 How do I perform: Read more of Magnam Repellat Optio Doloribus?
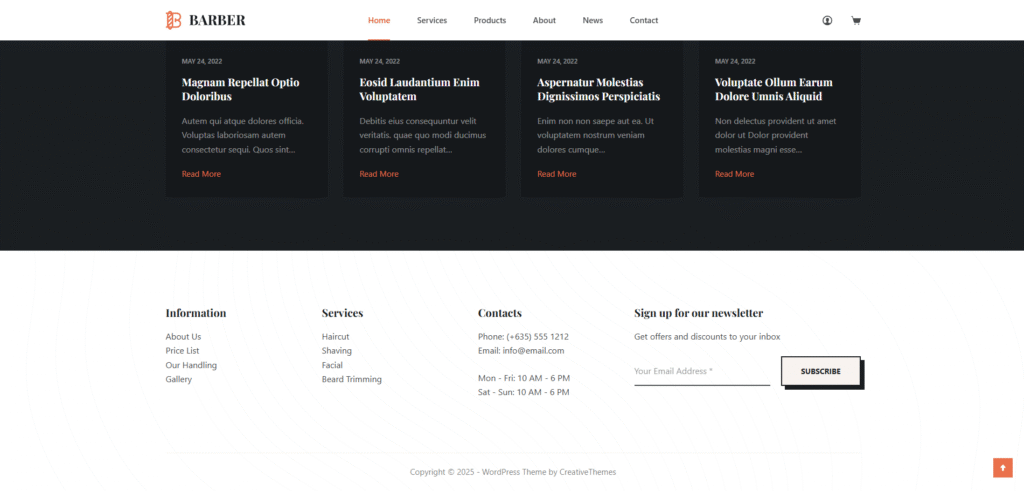(201, 174)
